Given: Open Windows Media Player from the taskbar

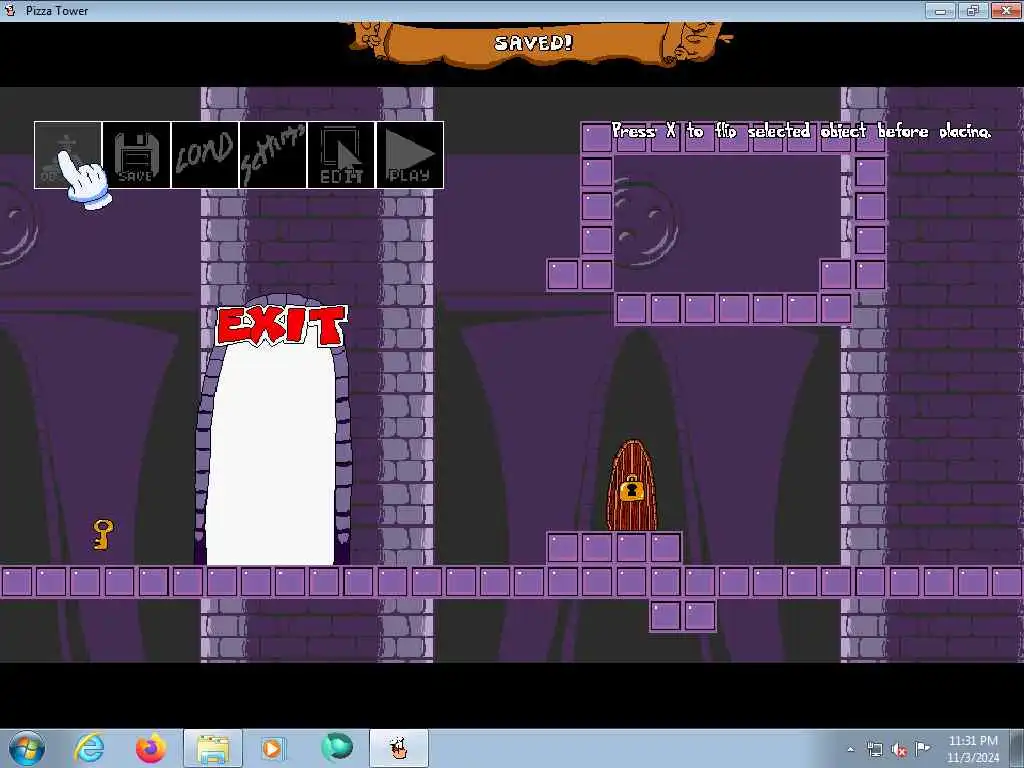Looking at the screenshot, I should [272, 748].
